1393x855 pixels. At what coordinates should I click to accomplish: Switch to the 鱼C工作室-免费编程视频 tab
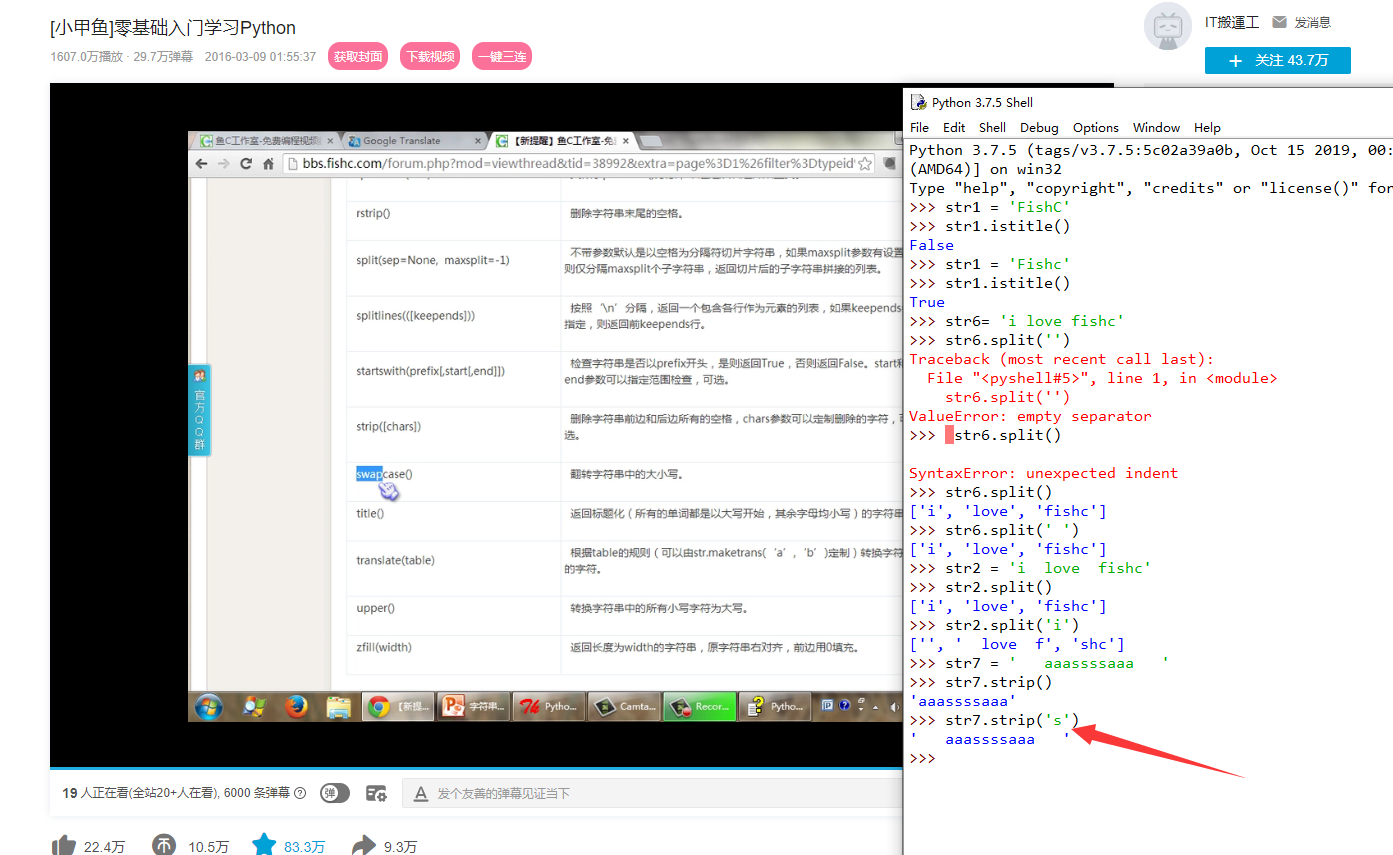265,141
